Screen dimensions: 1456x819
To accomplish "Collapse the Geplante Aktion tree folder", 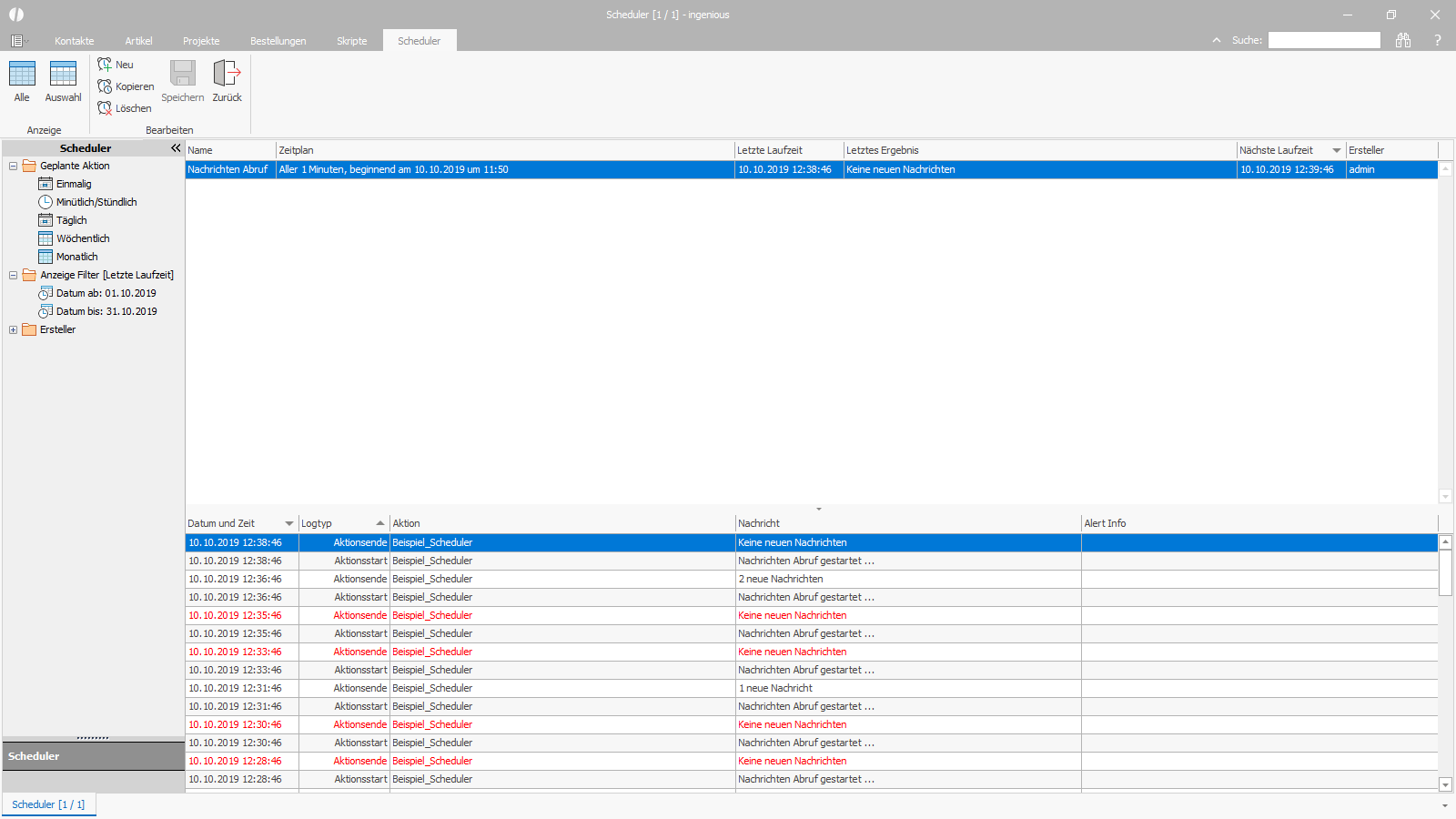I will pos(13,166).
